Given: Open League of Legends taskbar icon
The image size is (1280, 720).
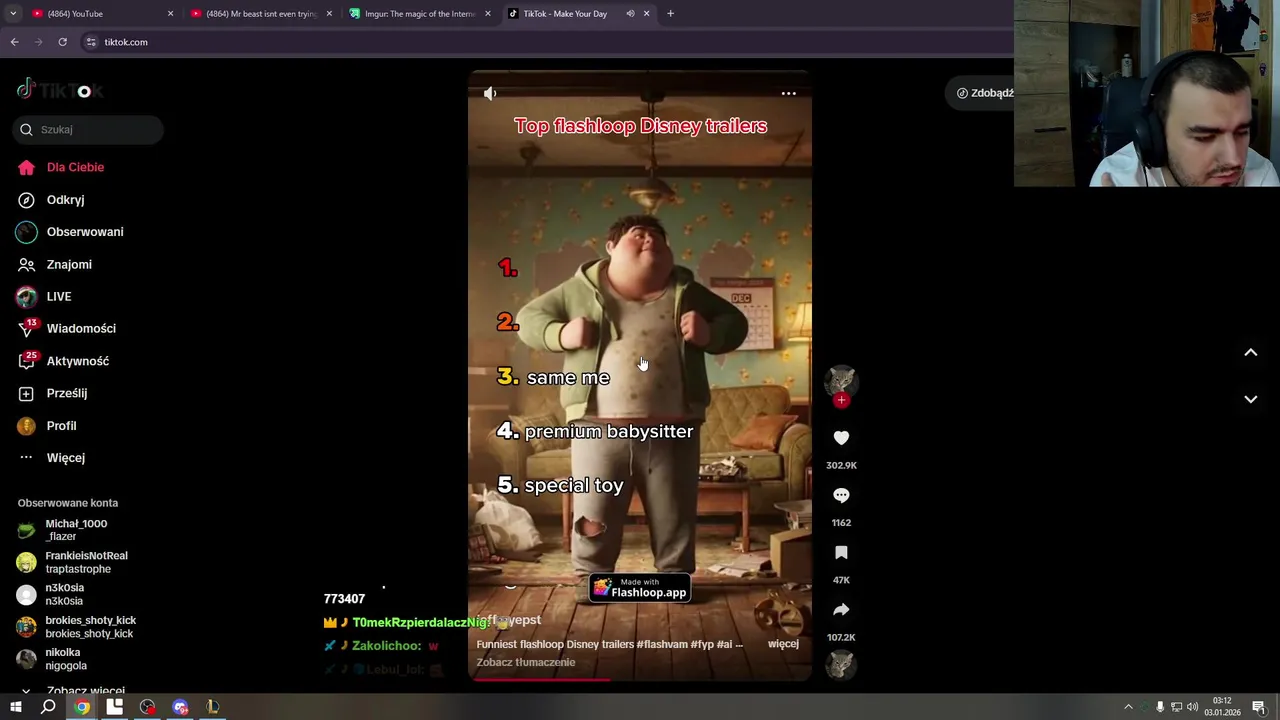Looking at the screenshot, I should pyautogui.click(x=213, y=707).
